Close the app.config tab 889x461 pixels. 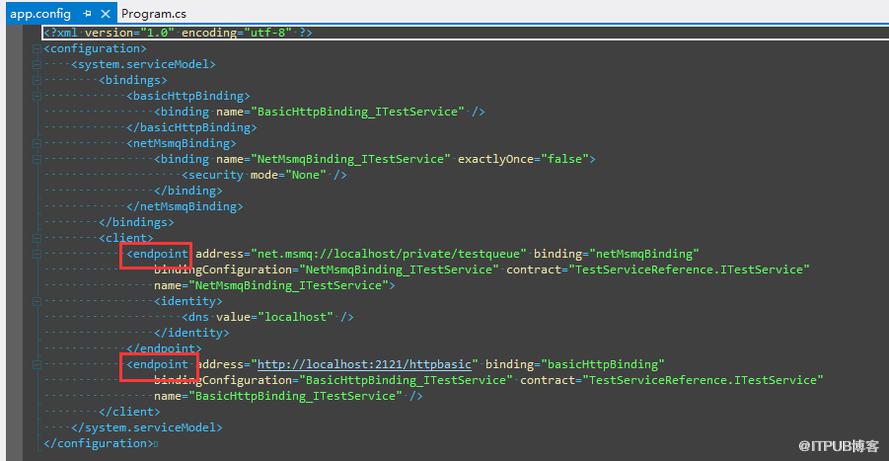105,13
